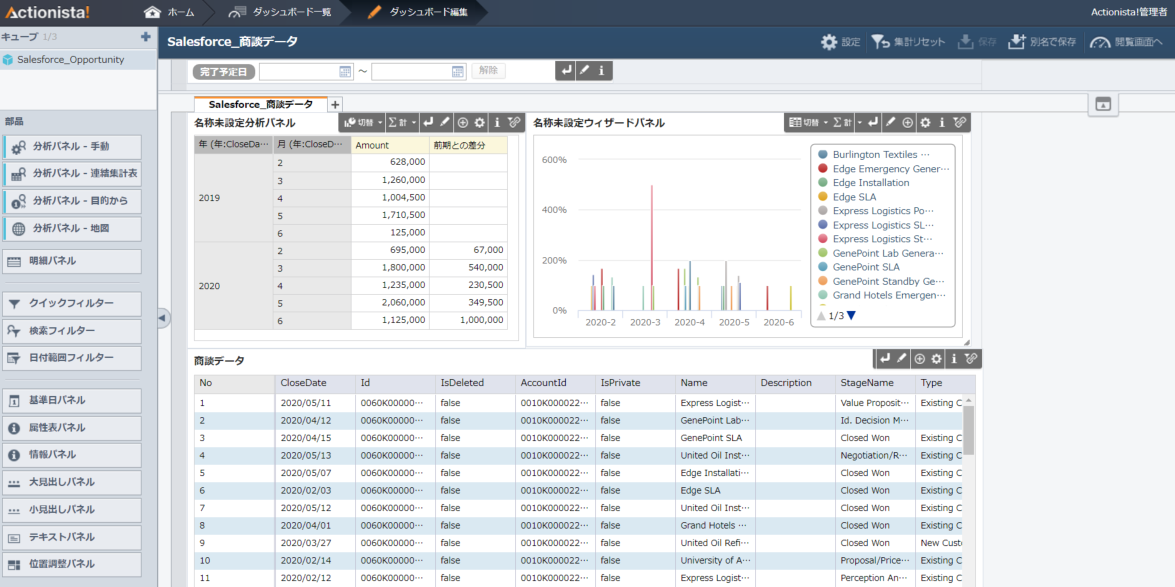Click line-break icon in 完了予定日 filter bar
Viewport: 1175px width, 587px height.
click(x=567, y=70)
